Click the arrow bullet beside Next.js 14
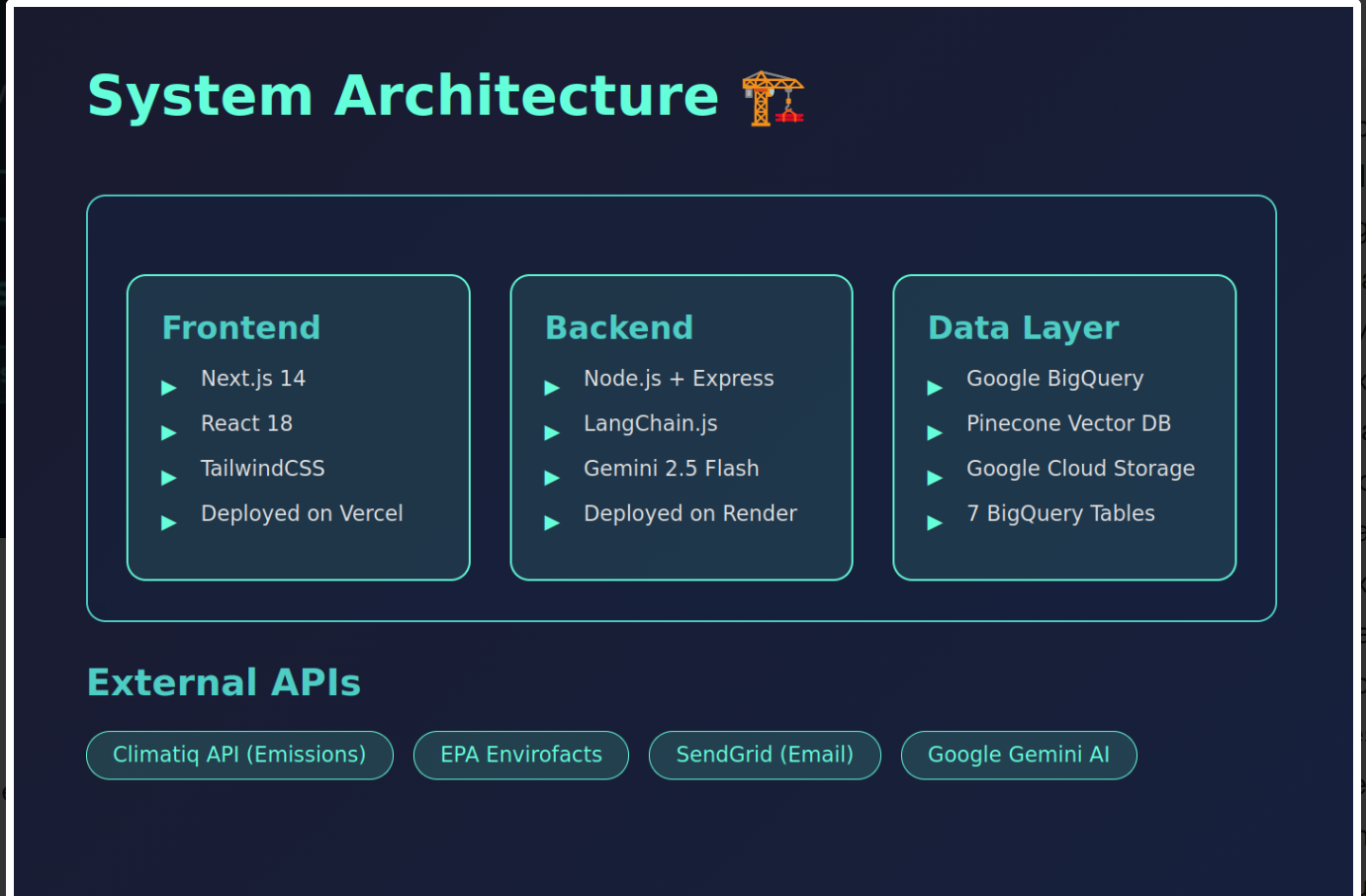 [x=169, y=388]
